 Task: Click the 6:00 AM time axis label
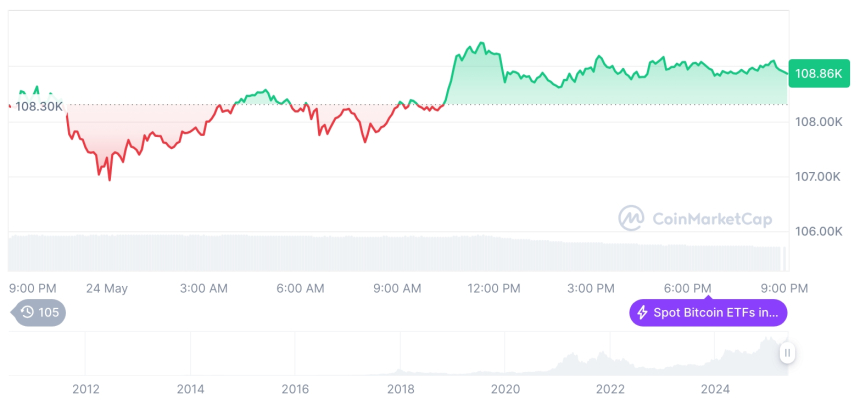(300, 288)
